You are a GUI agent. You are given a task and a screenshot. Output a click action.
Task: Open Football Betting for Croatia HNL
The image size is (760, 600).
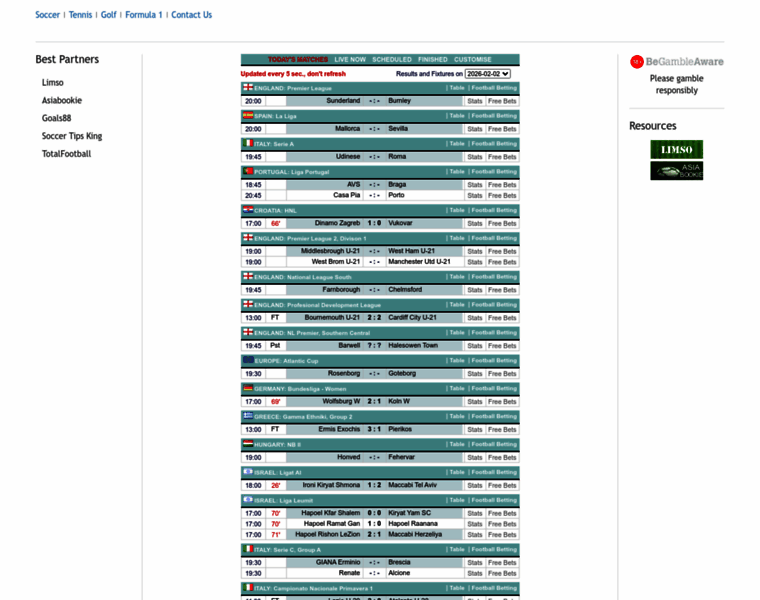coord(494,210)
